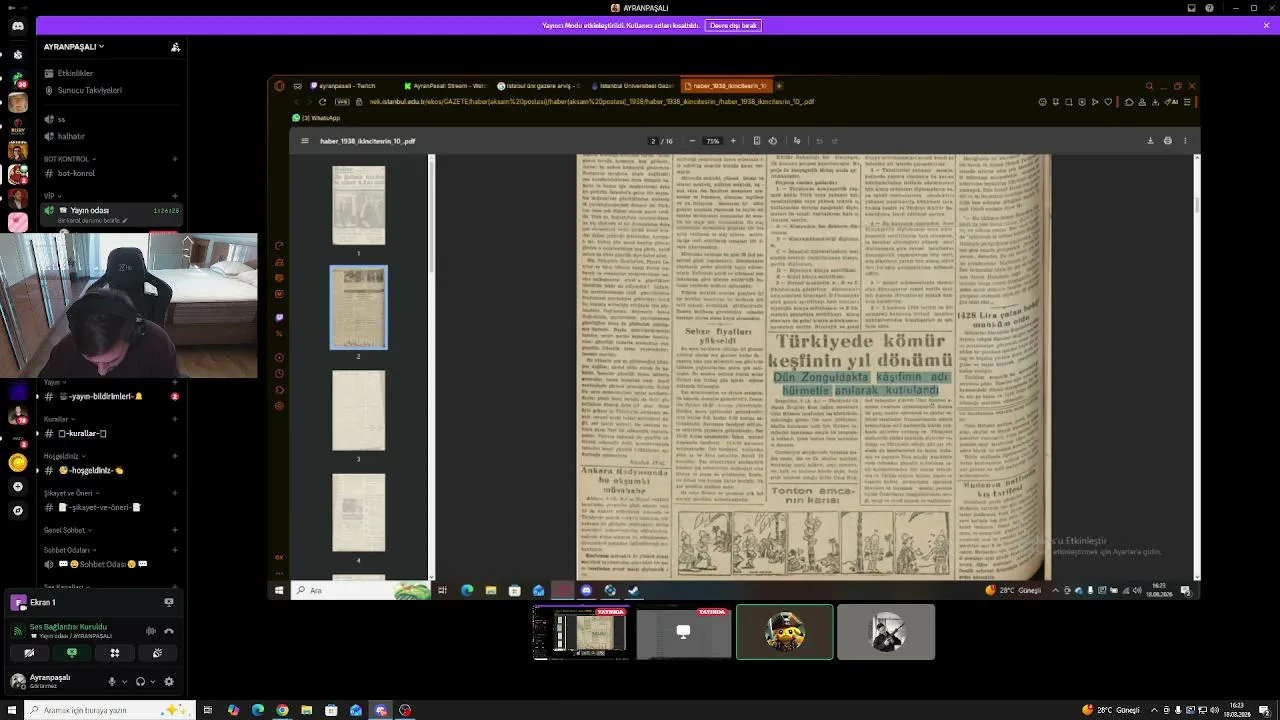Collapse the Genel Sohbet category

tap(66, 530)
